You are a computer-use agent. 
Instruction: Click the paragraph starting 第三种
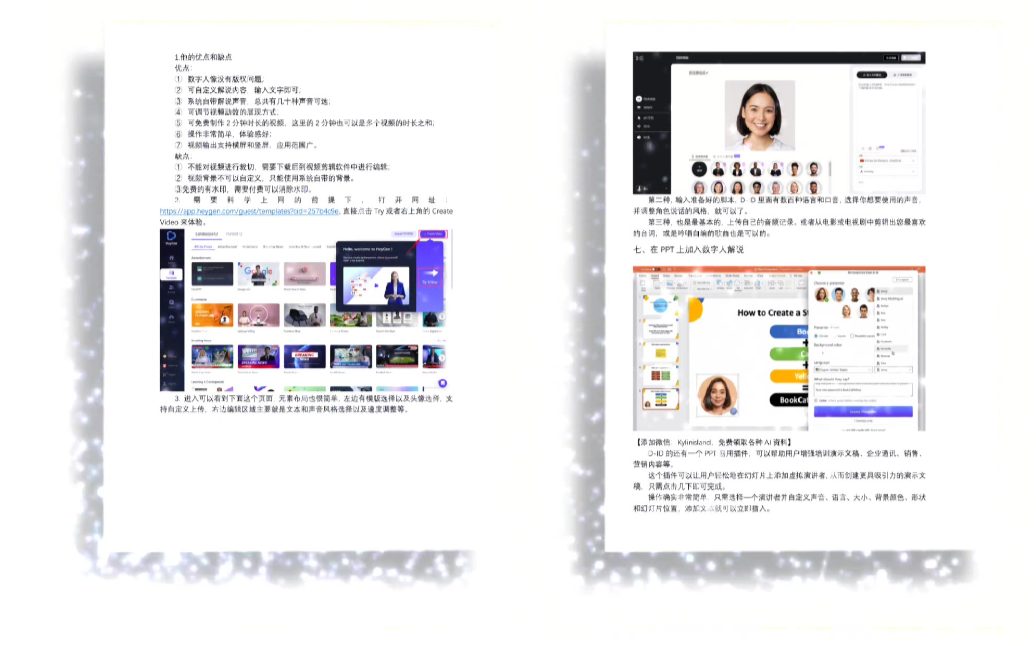[779, 228]
